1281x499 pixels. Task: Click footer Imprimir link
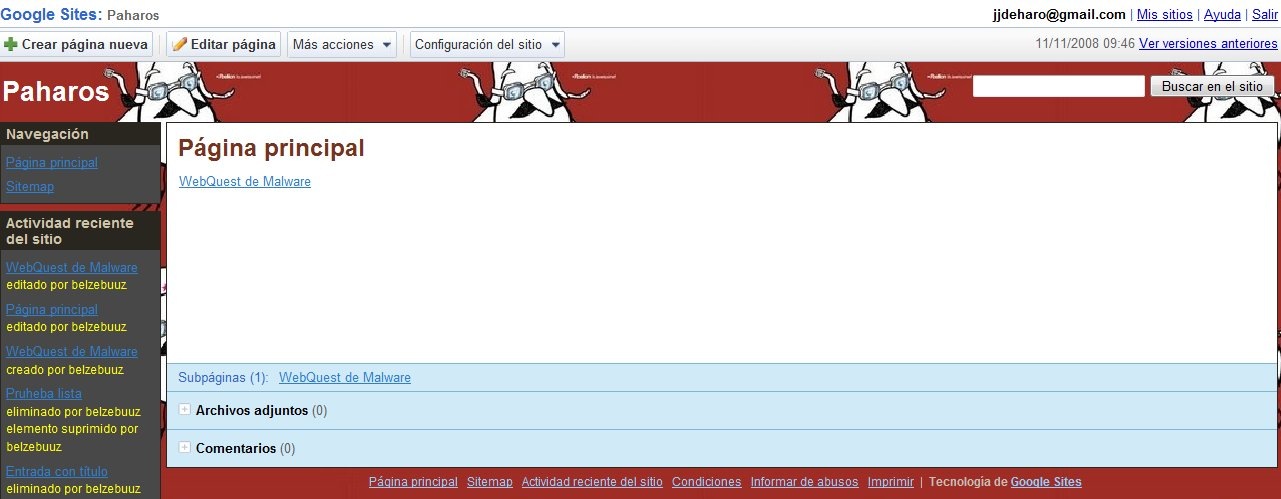pos(891,482)
